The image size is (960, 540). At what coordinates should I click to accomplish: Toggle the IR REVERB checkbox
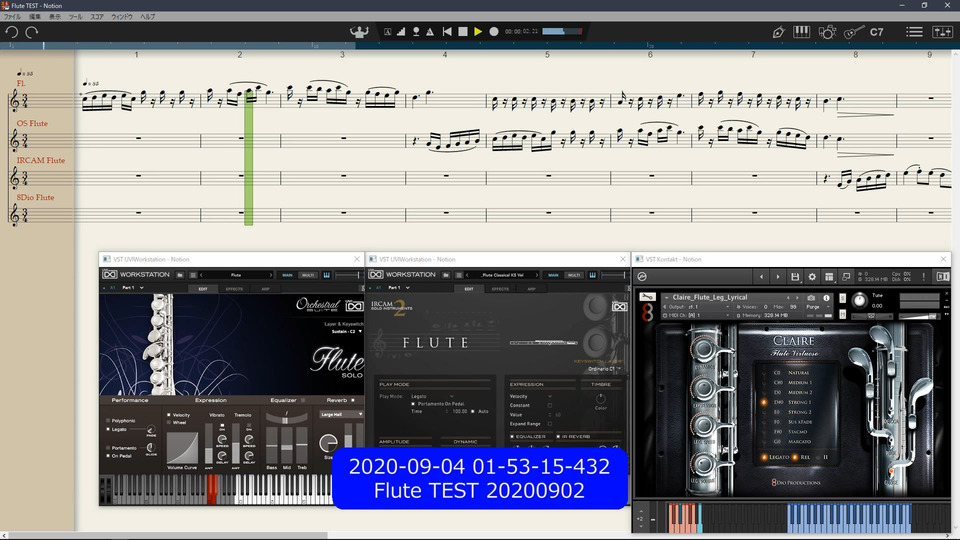click(x=558, y=437)
